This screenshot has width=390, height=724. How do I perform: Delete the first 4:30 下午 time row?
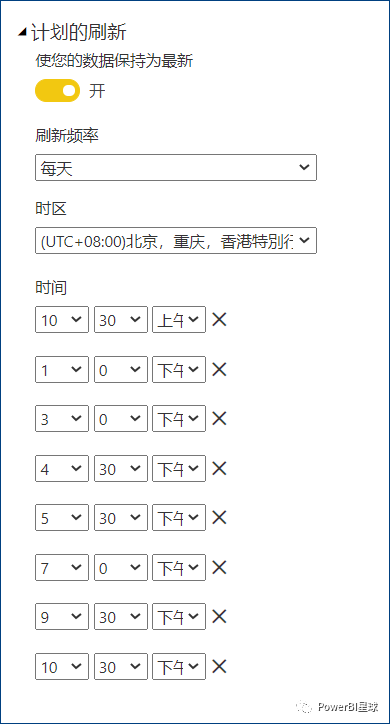pyautogui.click(x=219, y=468)
